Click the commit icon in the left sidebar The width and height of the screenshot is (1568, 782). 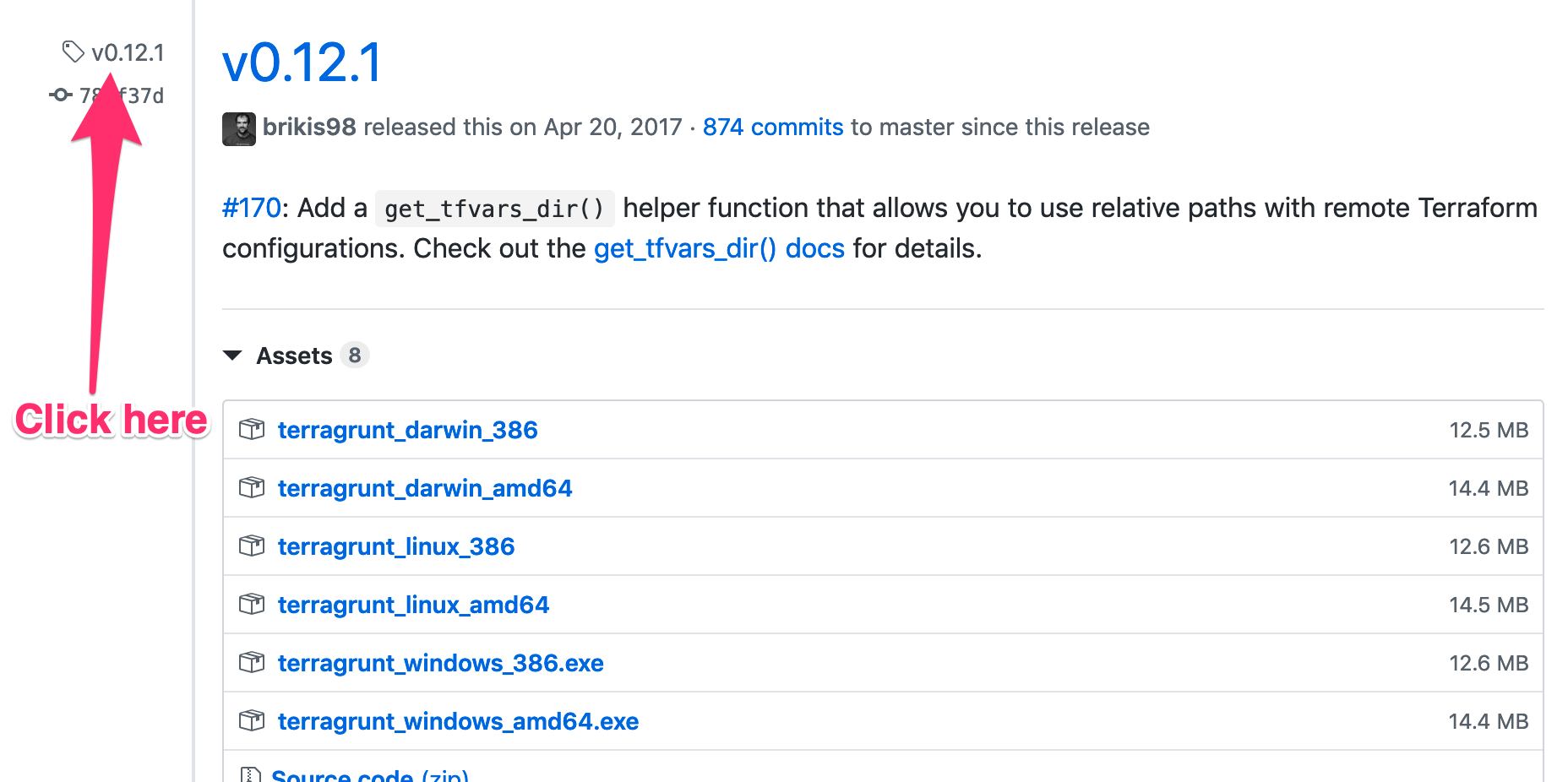(60, 95)
